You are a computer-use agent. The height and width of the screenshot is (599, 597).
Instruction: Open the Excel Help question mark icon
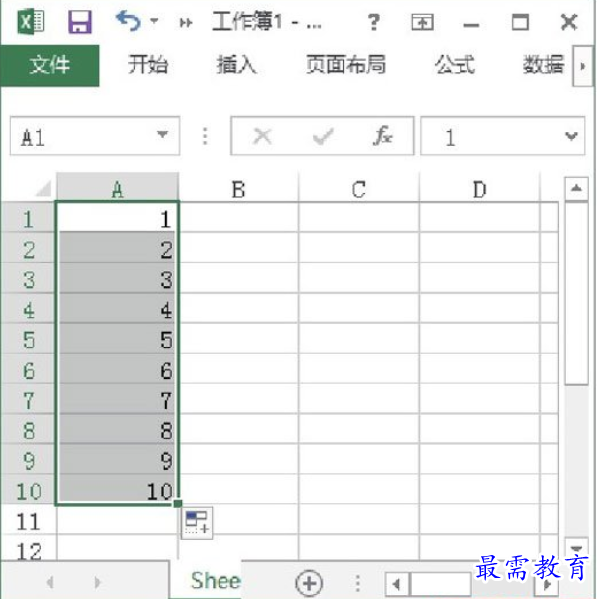[374, 22]
